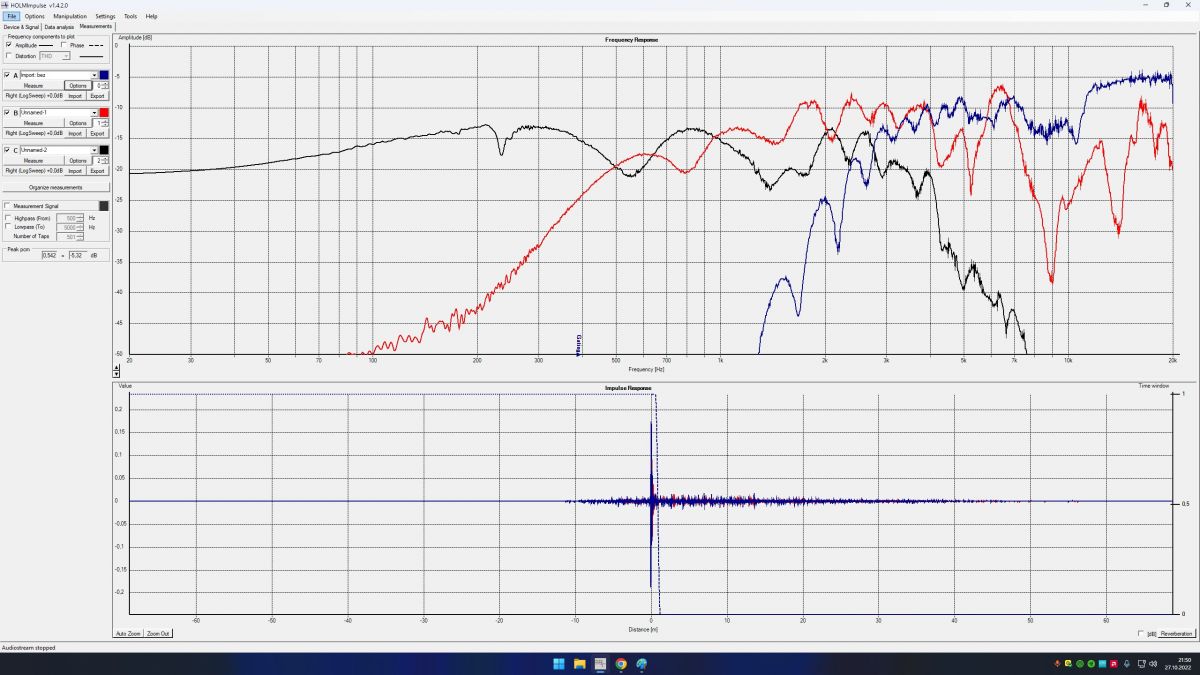Open measurement A name dropdown
Screen dimensions: 1200x675
pos(95,75)
